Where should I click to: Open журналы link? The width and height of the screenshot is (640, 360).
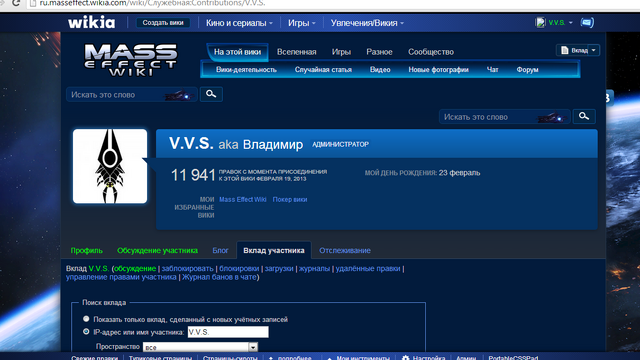[x=314, y=268]
